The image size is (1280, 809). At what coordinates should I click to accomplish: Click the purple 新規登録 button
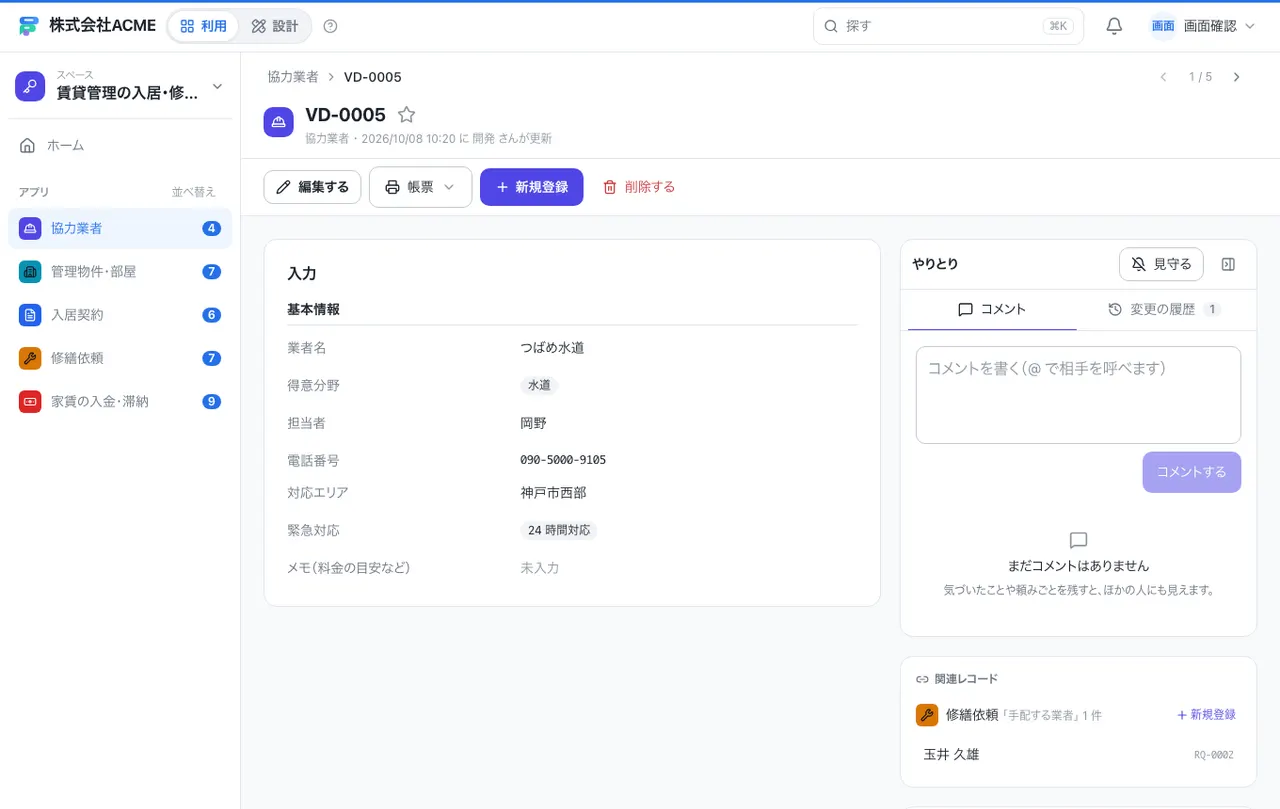532,187
